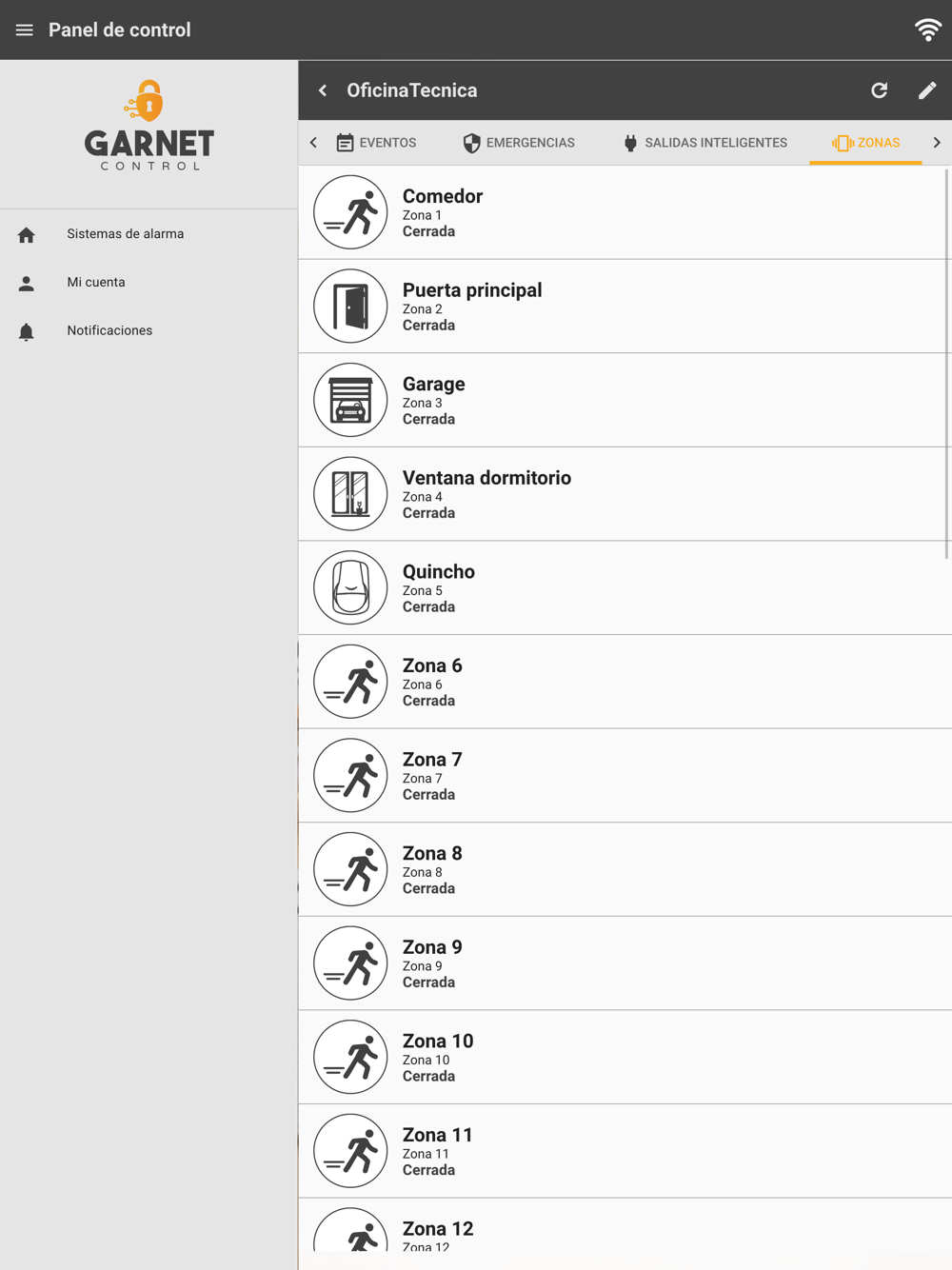Image resolution: width=952 pixels, height=1270 pixels.
Task: Click the pencil edit icon
Action: (927, 90)
